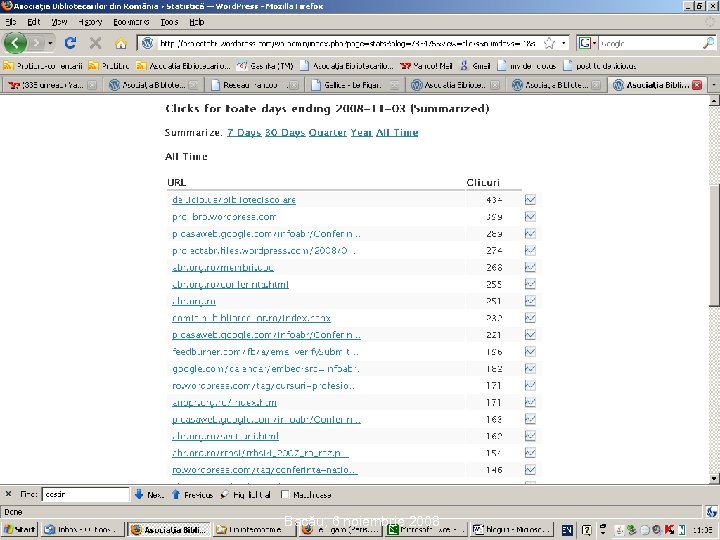Open the Help menu
Viewport: 720px width, 540px height.
click(197, 22)
